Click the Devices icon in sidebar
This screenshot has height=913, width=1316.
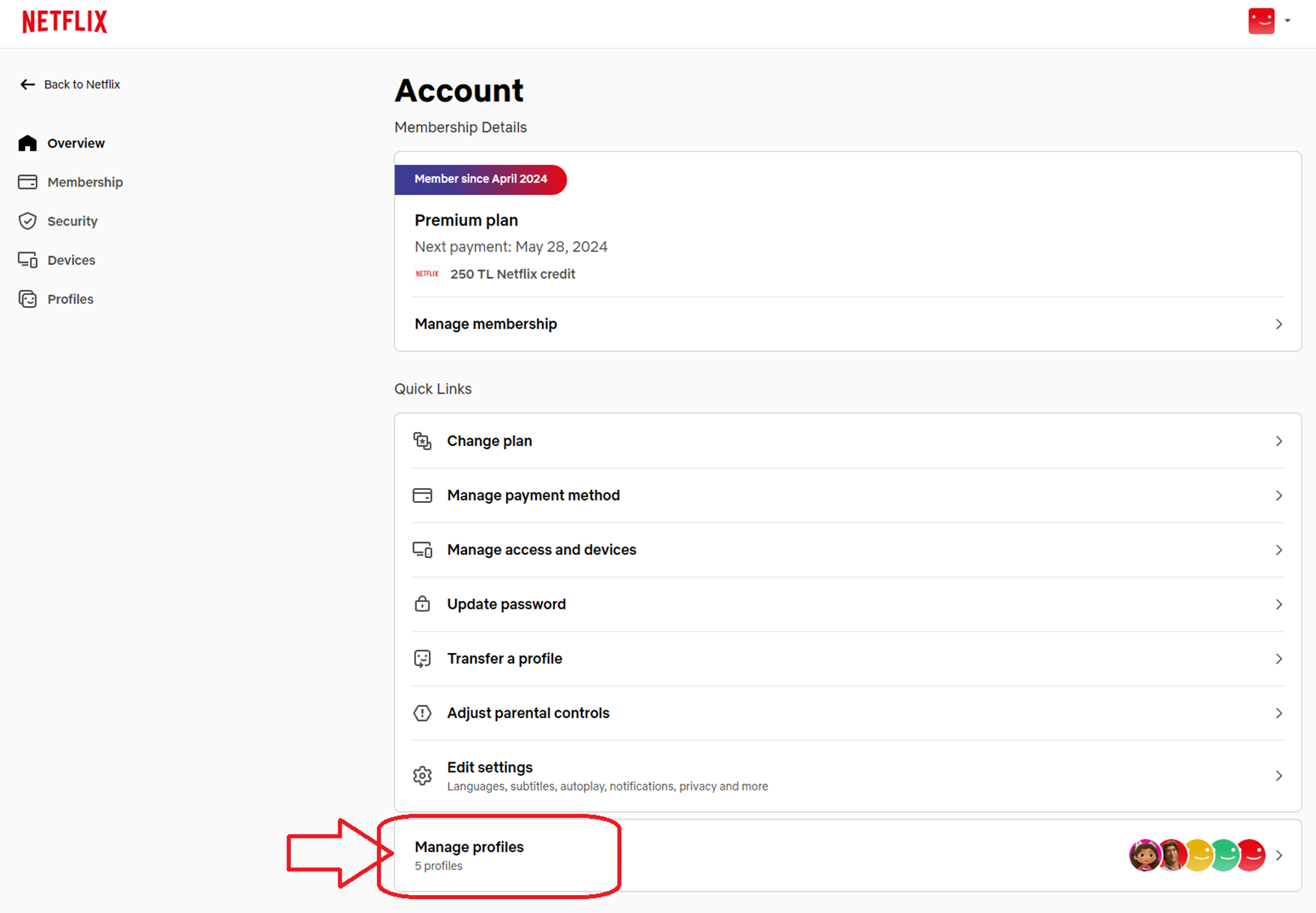pyautogui.click(x=27, y=260)
